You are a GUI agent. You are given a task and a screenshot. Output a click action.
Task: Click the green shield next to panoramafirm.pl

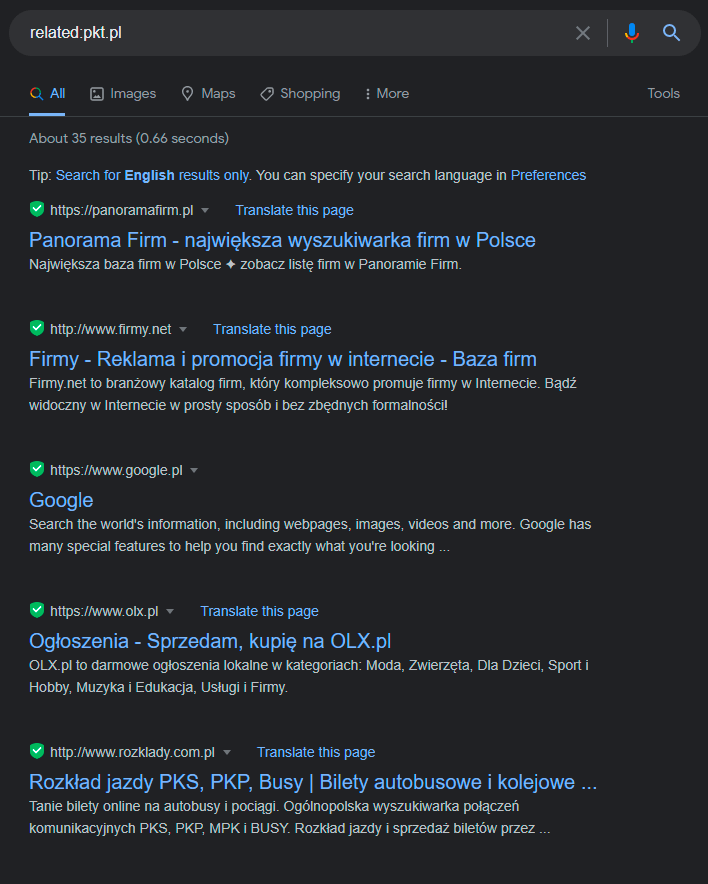[37, 209]
